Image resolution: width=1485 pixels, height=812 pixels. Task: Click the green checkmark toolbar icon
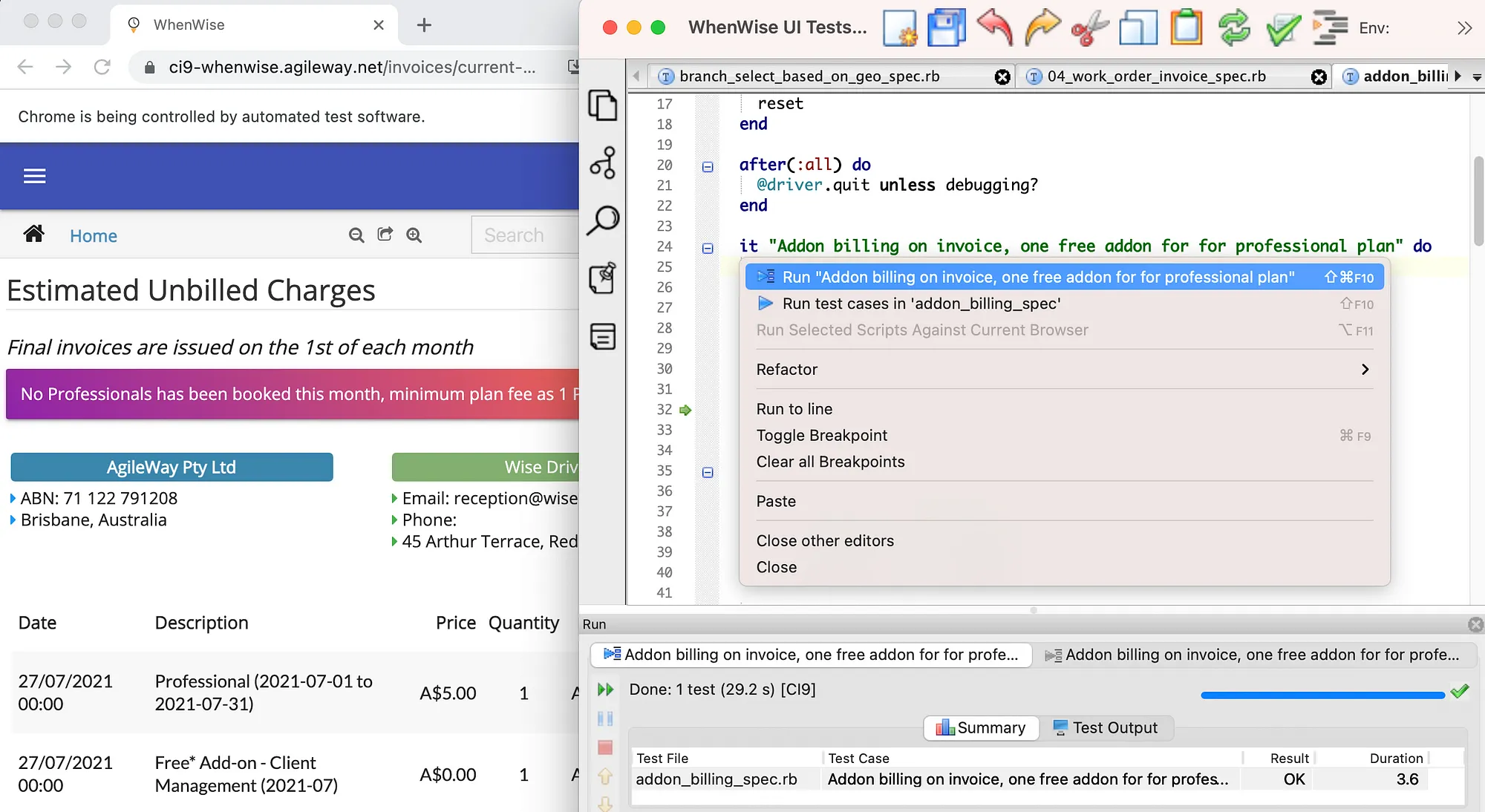click(1282, 28)
